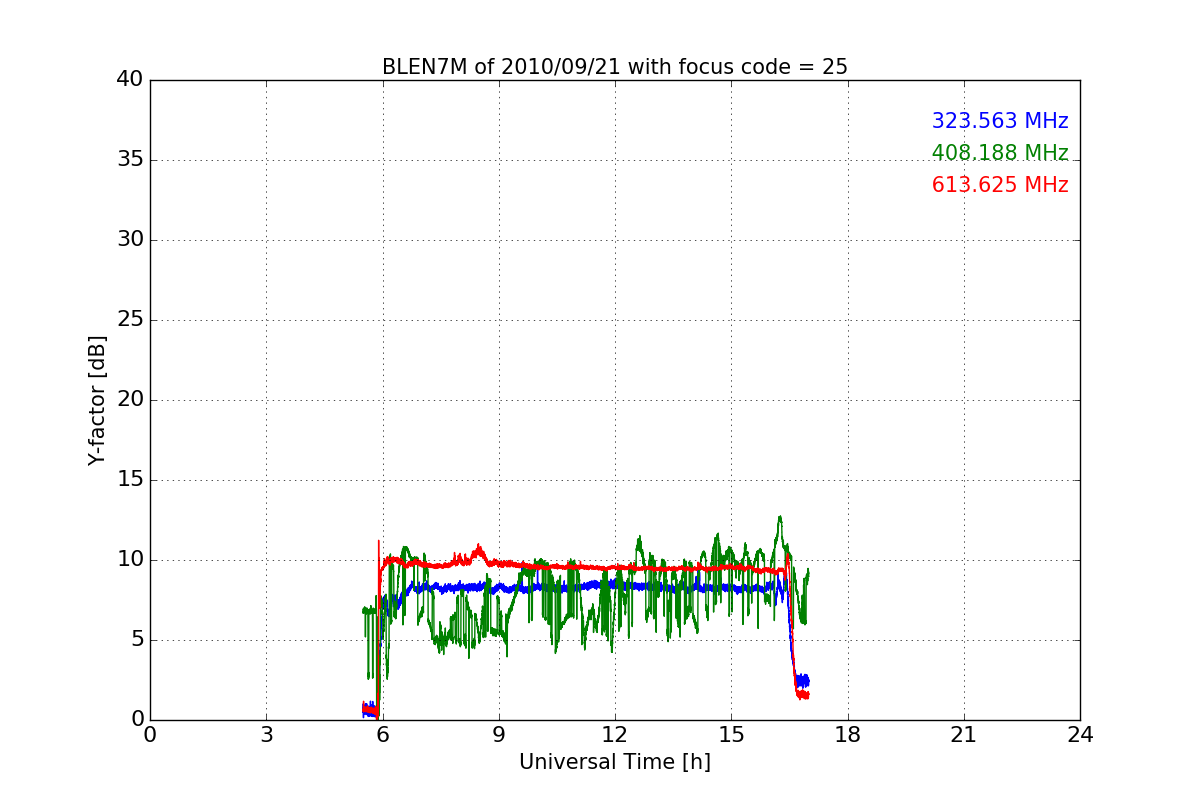Click y-axis tick label '5'

point(136,640)
